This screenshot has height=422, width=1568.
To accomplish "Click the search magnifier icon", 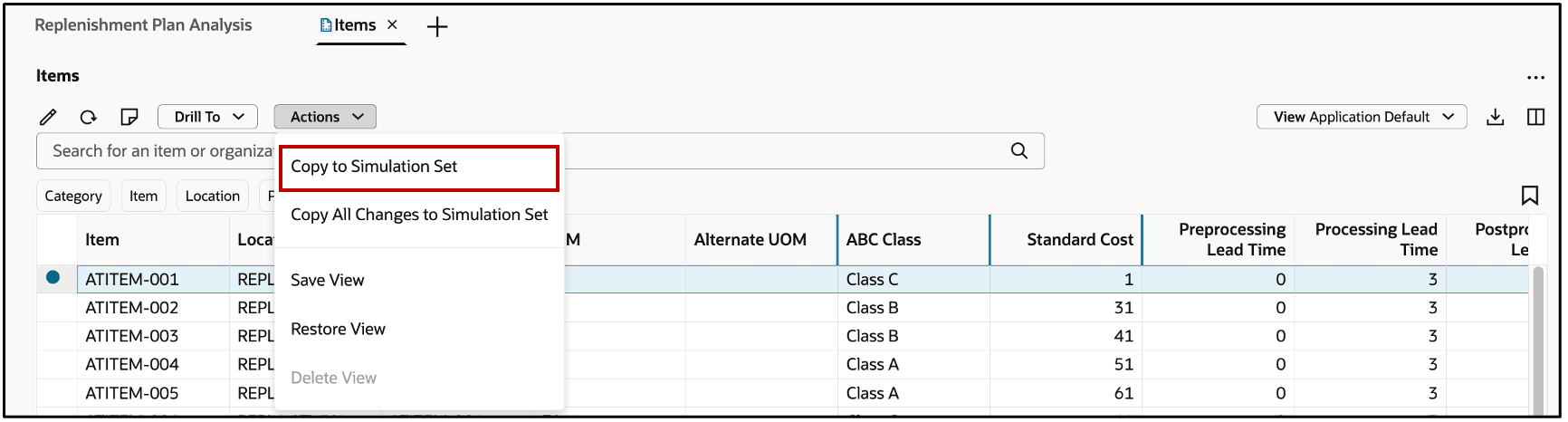I will (x=1019, y=151).
